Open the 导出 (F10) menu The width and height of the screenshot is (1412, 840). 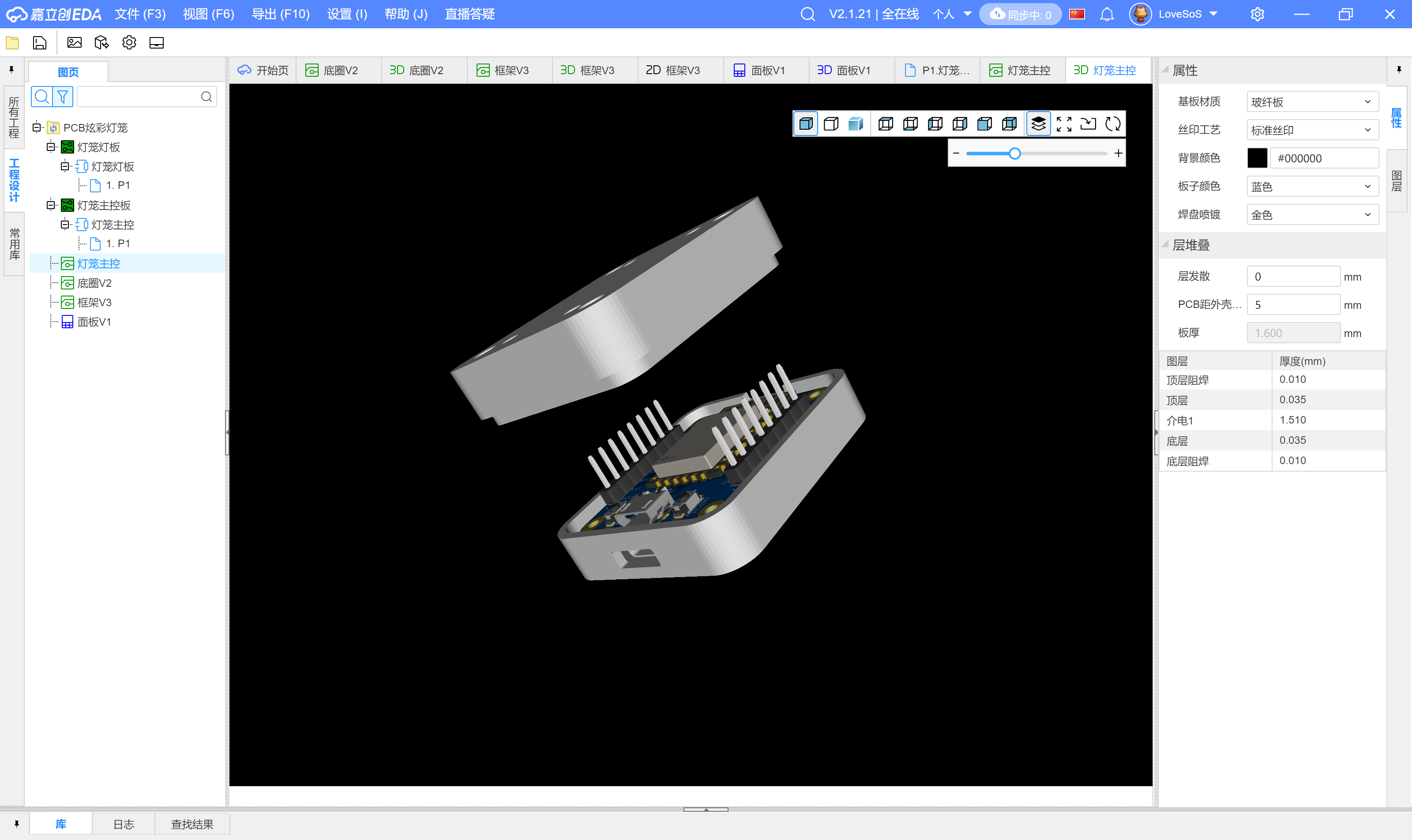coord(280,14)
